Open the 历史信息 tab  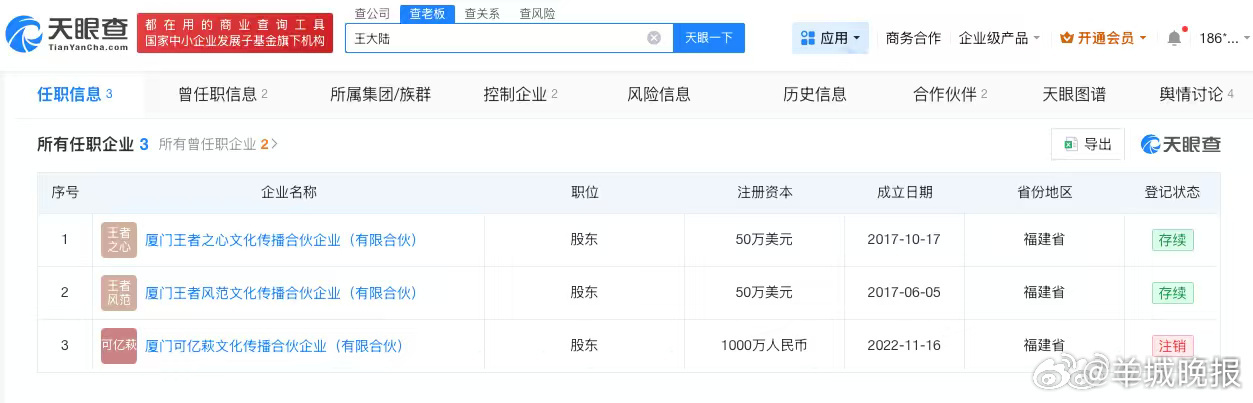815,94
